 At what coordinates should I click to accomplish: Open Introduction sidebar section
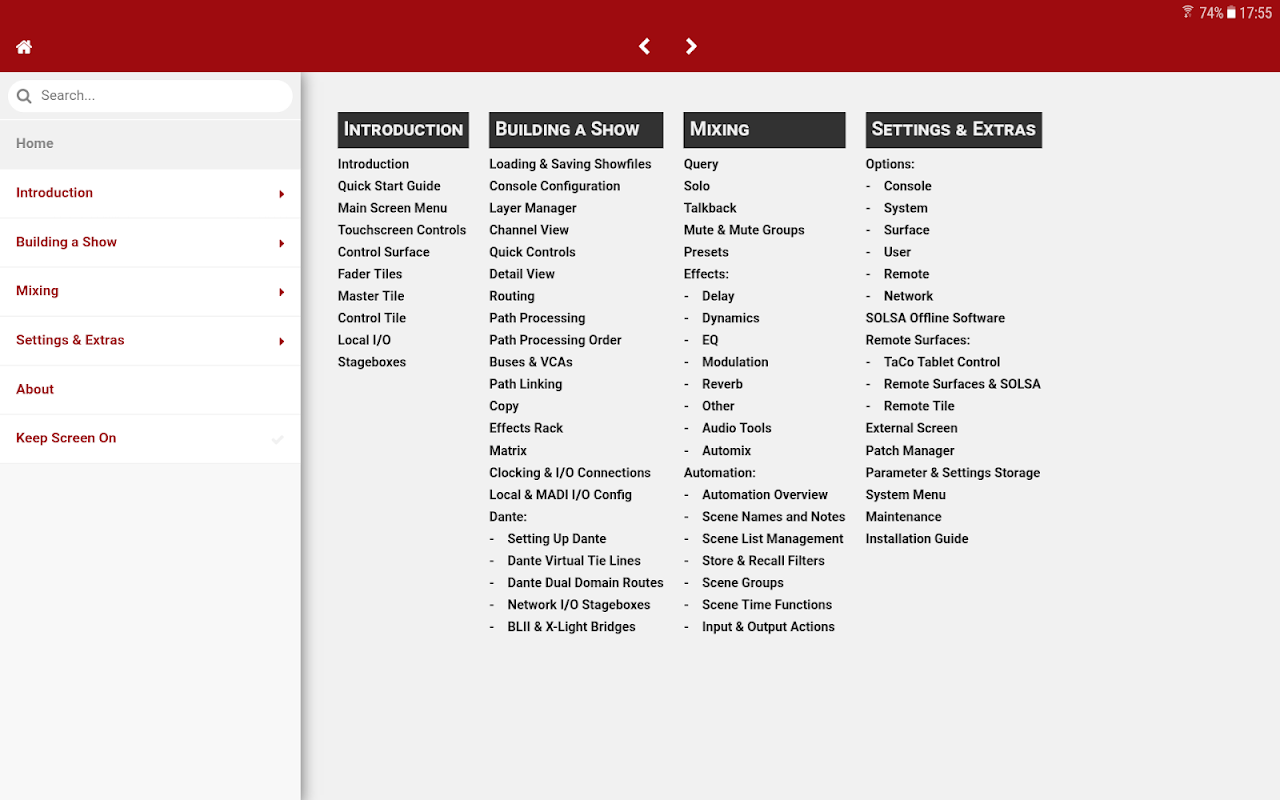(x=150, y=193)
